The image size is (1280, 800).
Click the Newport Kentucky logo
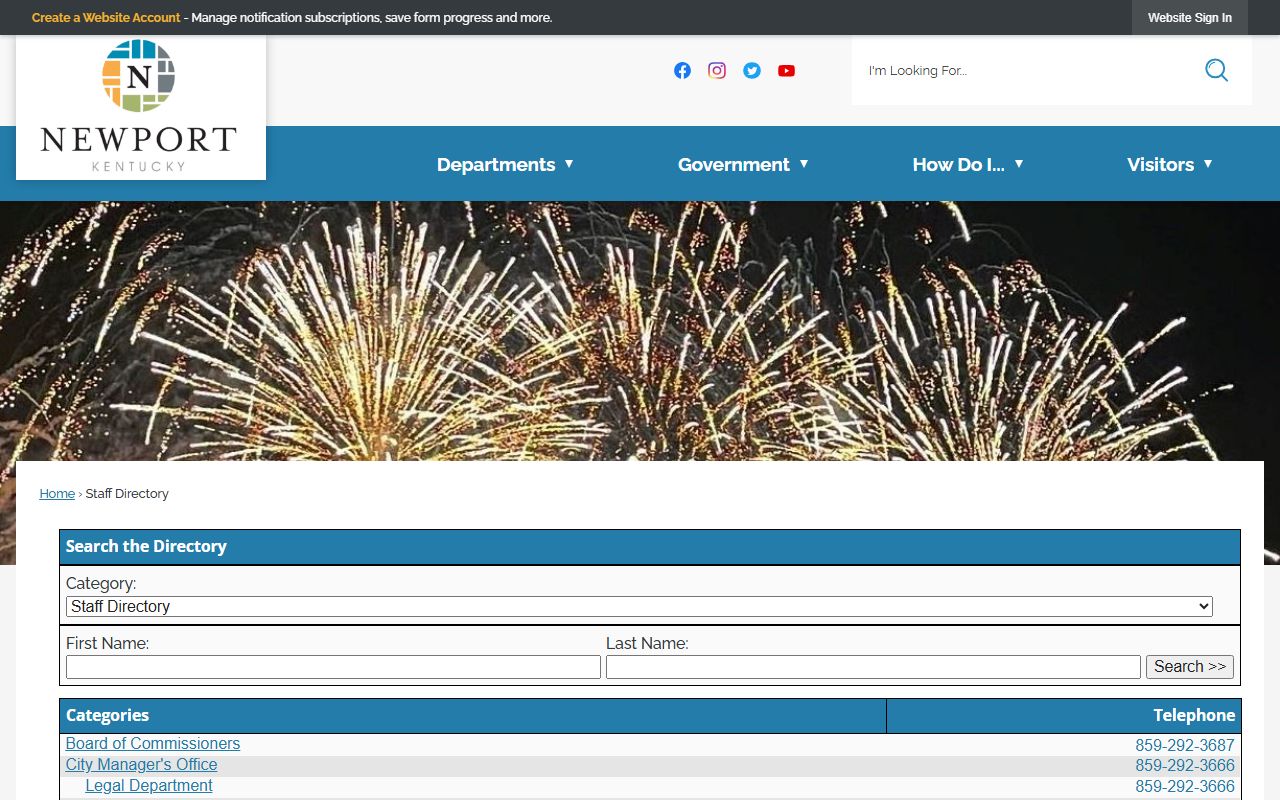pyautogui.click(x=140, y=106)
